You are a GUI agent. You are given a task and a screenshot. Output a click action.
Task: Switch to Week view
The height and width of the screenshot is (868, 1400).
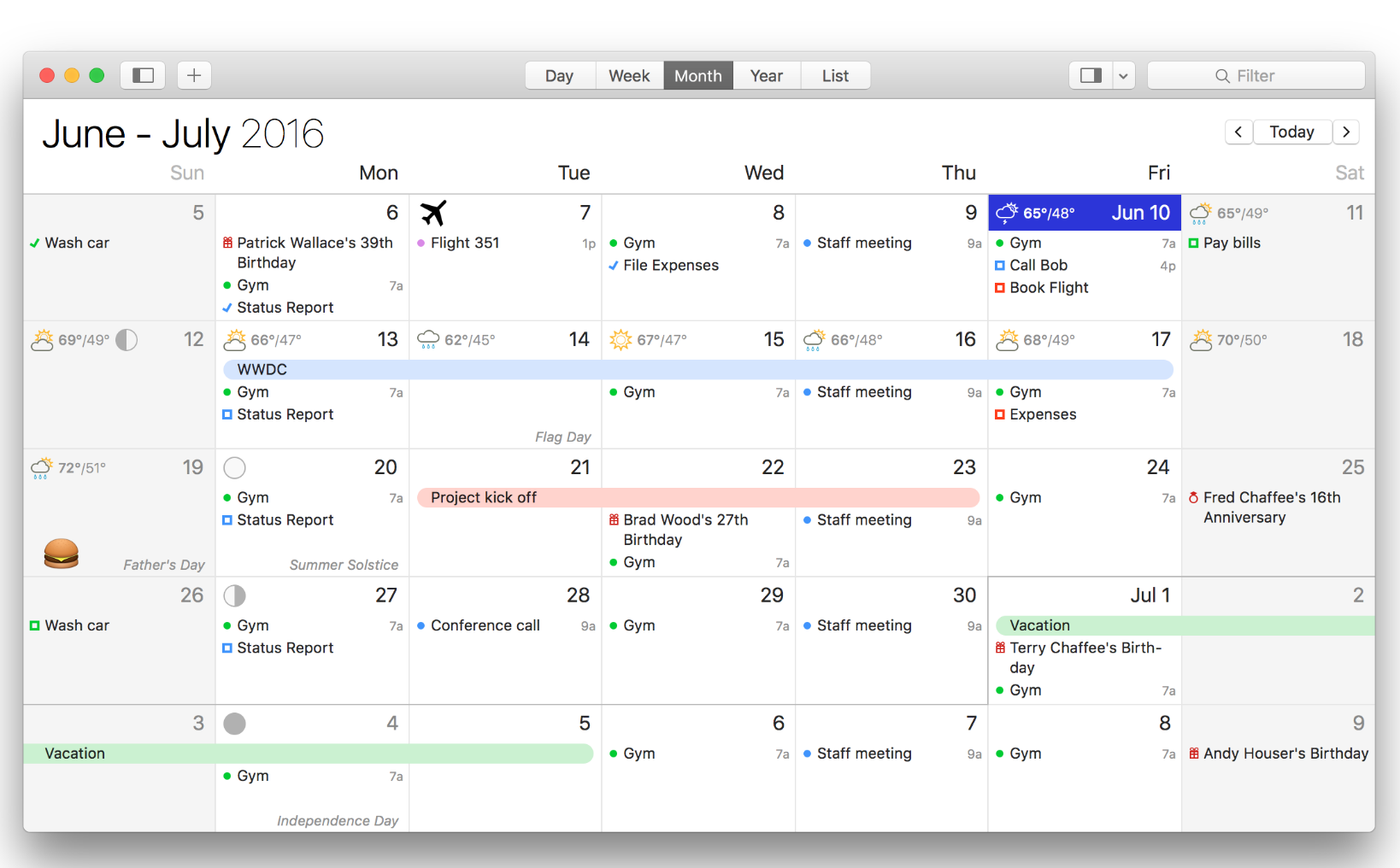coord(629,75)
